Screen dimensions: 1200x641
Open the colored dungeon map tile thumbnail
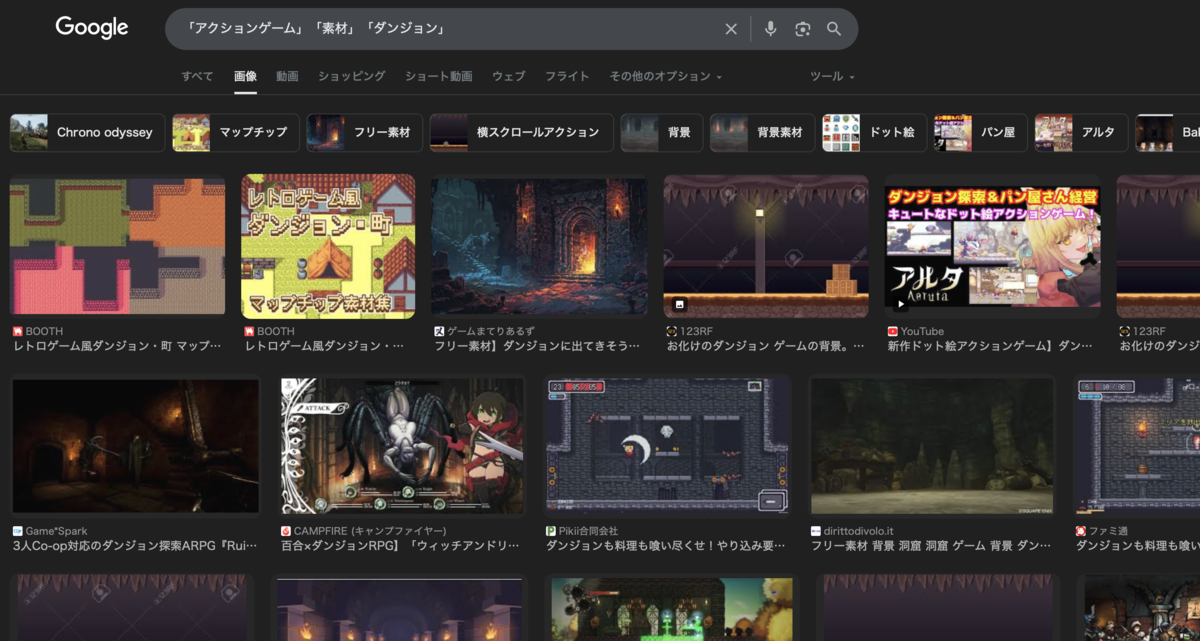click(118, 247)
